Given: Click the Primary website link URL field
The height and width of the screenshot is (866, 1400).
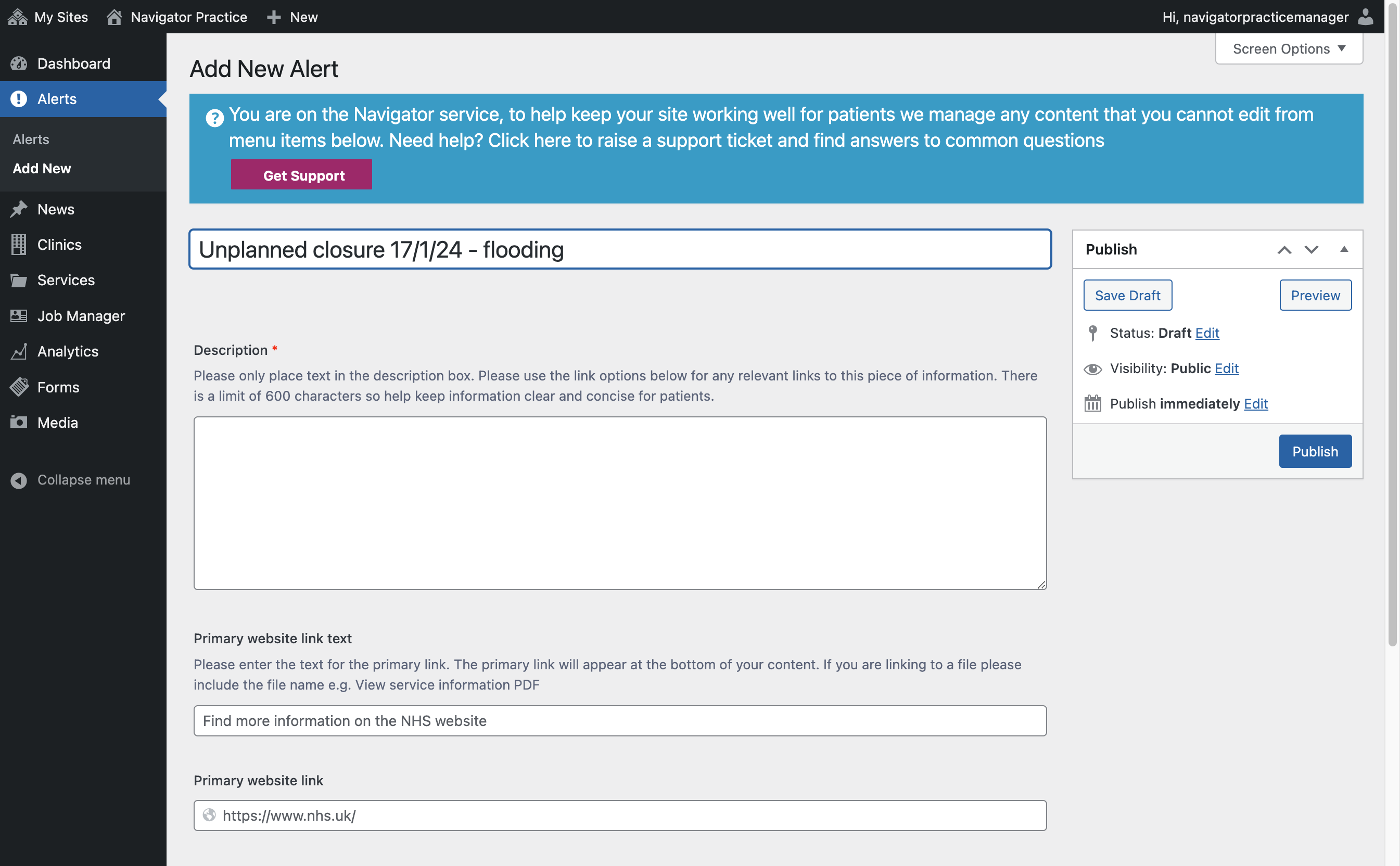Looking at the screenshot, I should tap(620, 815).
